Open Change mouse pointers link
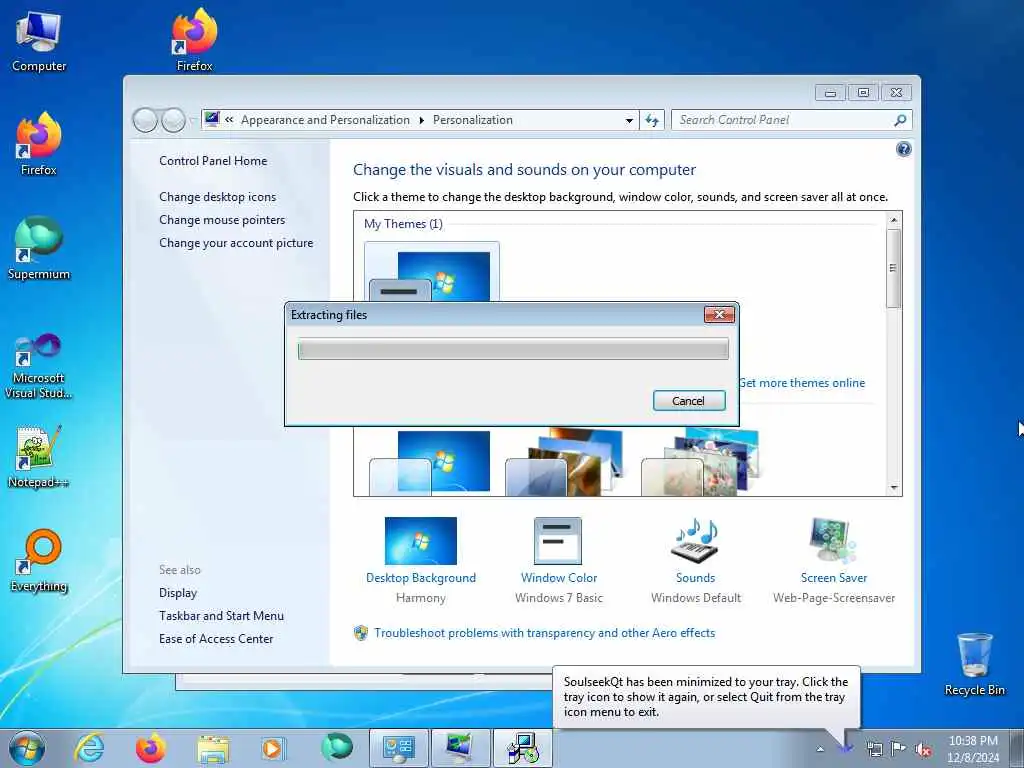1024x768 pixels. tap(222, 219)
